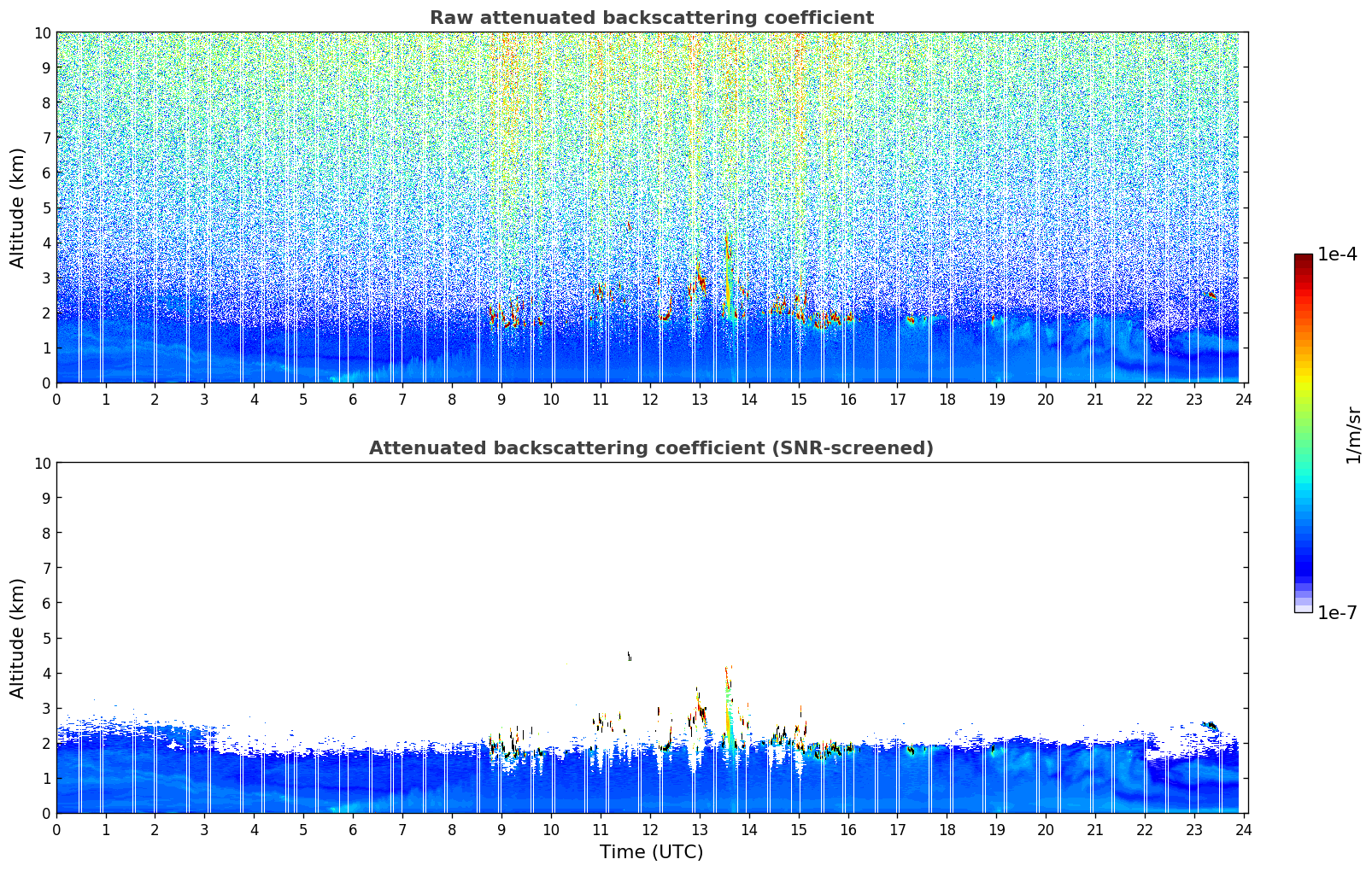The width and height of the screenshot is (1372, 871).
Task: Click the 'Raw attenuated backscattering coefficient' title
Action: [651, 18]
